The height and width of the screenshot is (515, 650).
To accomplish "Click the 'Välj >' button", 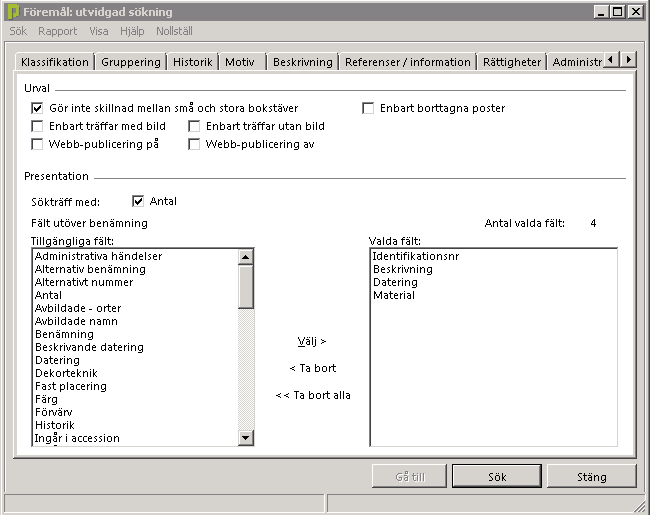I will 312,341.
